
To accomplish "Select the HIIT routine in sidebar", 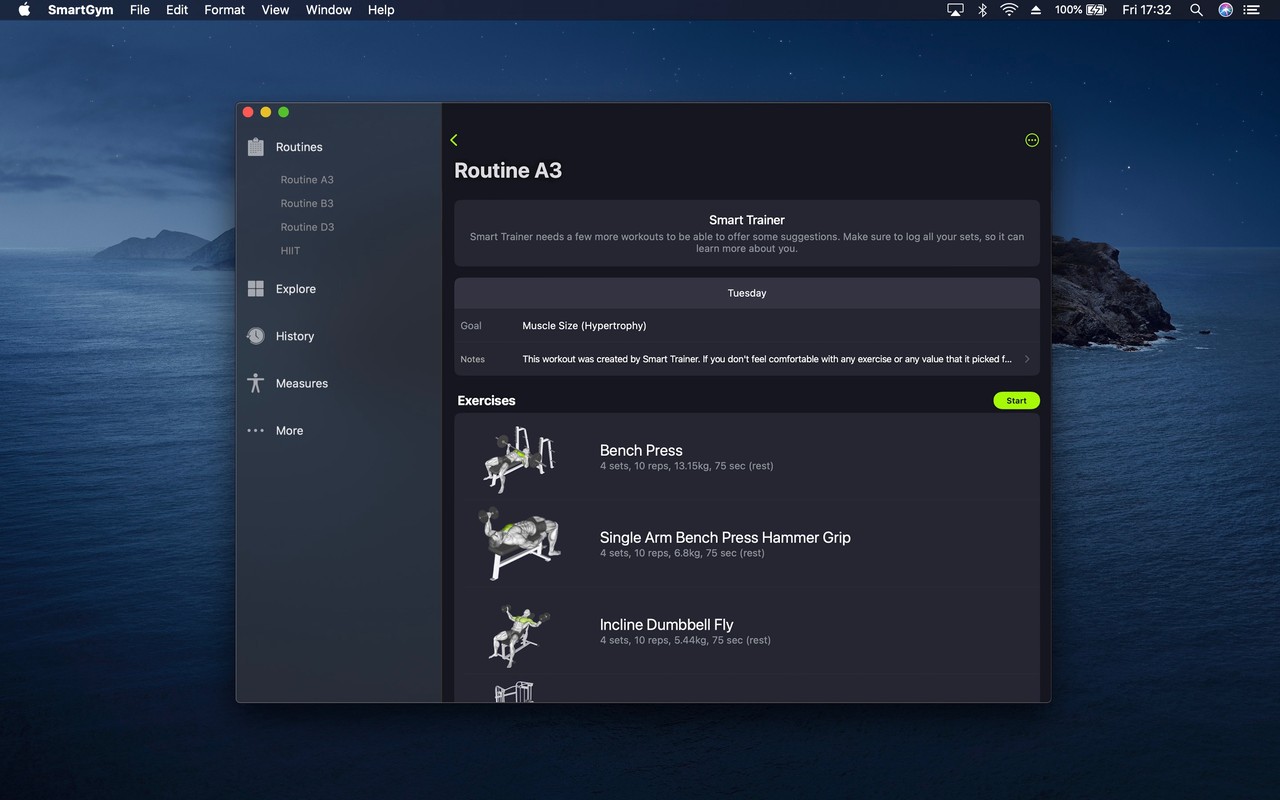I will (290, 251).
